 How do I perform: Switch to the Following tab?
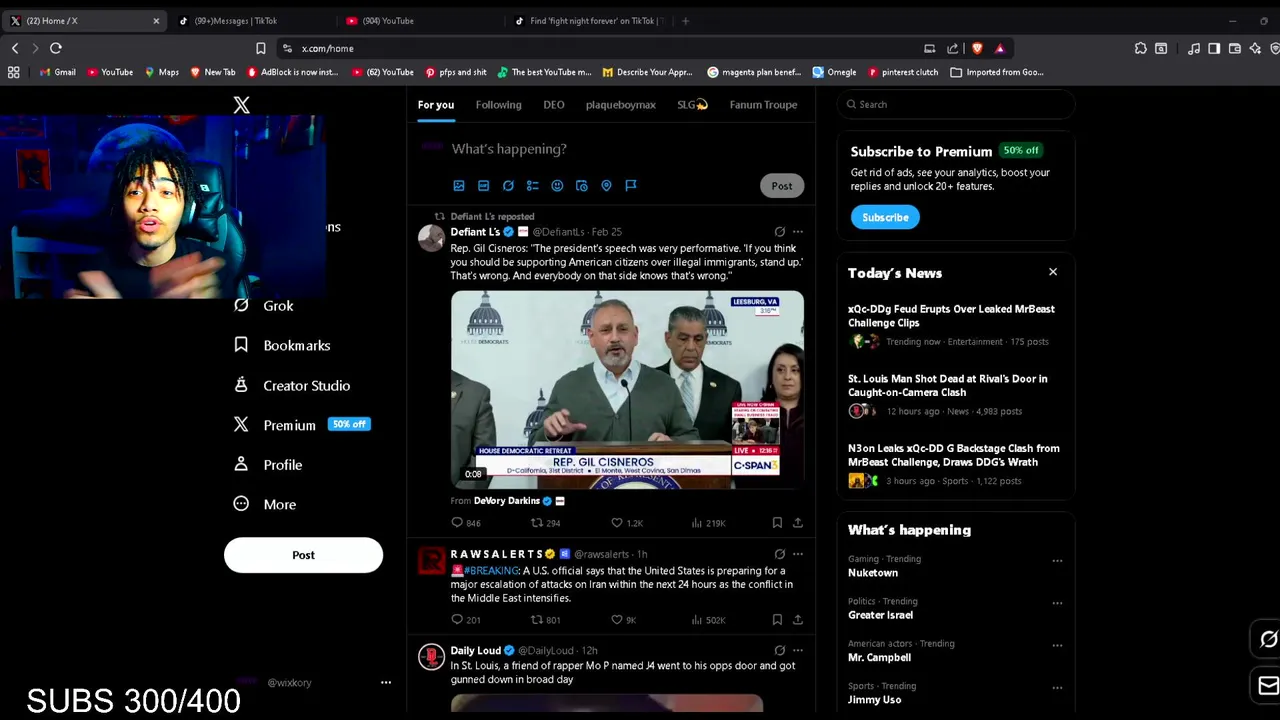point(498,105)
